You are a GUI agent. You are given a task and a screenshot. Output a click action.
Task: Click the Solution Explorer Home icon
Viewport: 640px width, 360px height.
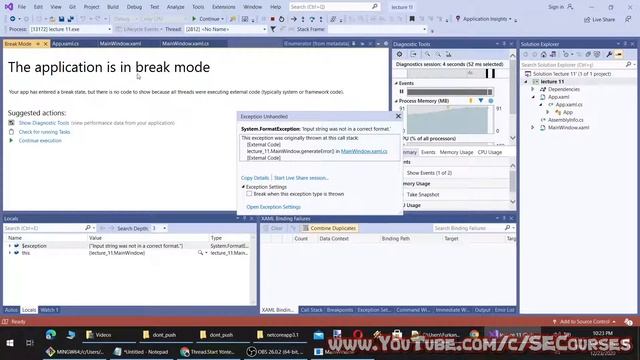(x=543, y=54)
